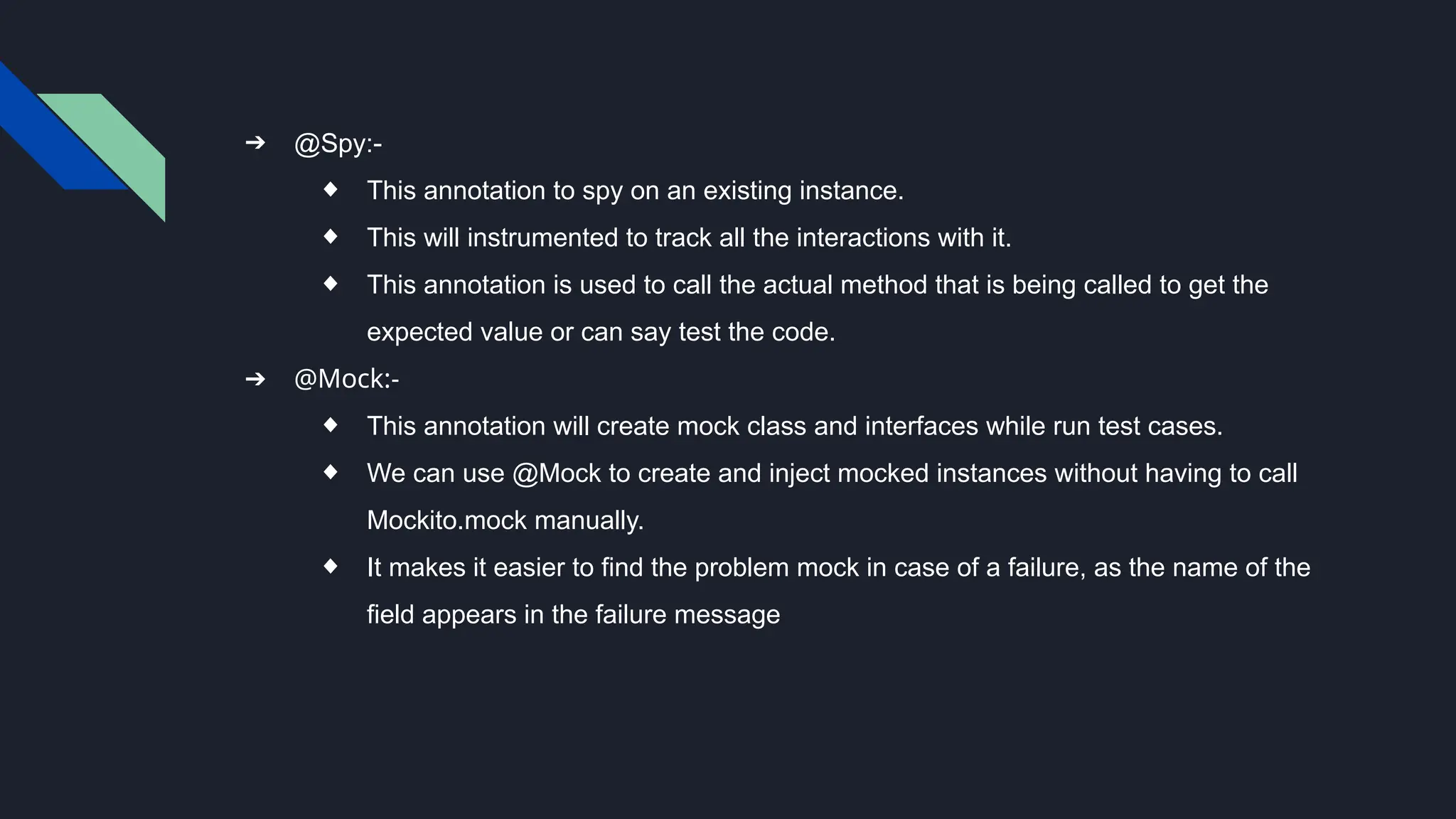Click the diamond bullet before 'spy on an existing instance'

(331, 189)
